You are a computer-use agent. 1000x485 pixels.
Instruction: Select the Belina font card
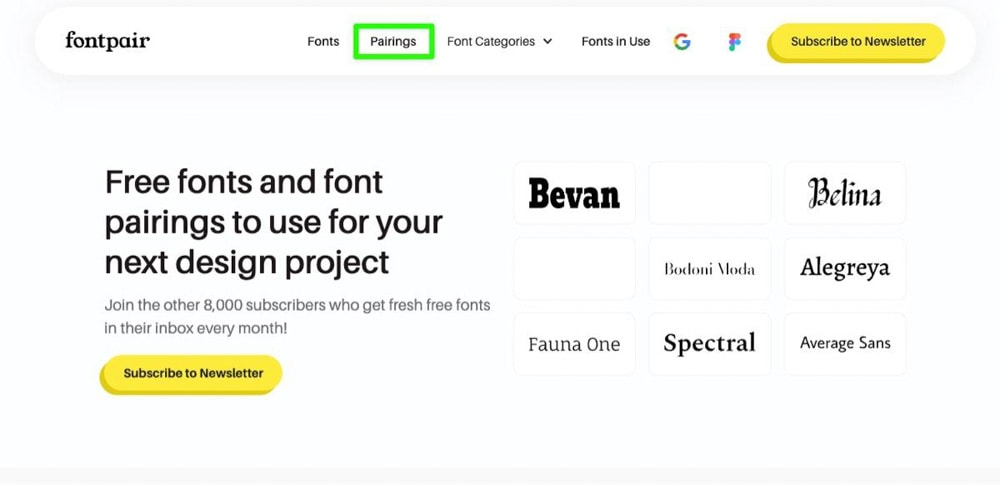(x=845, y=193)
